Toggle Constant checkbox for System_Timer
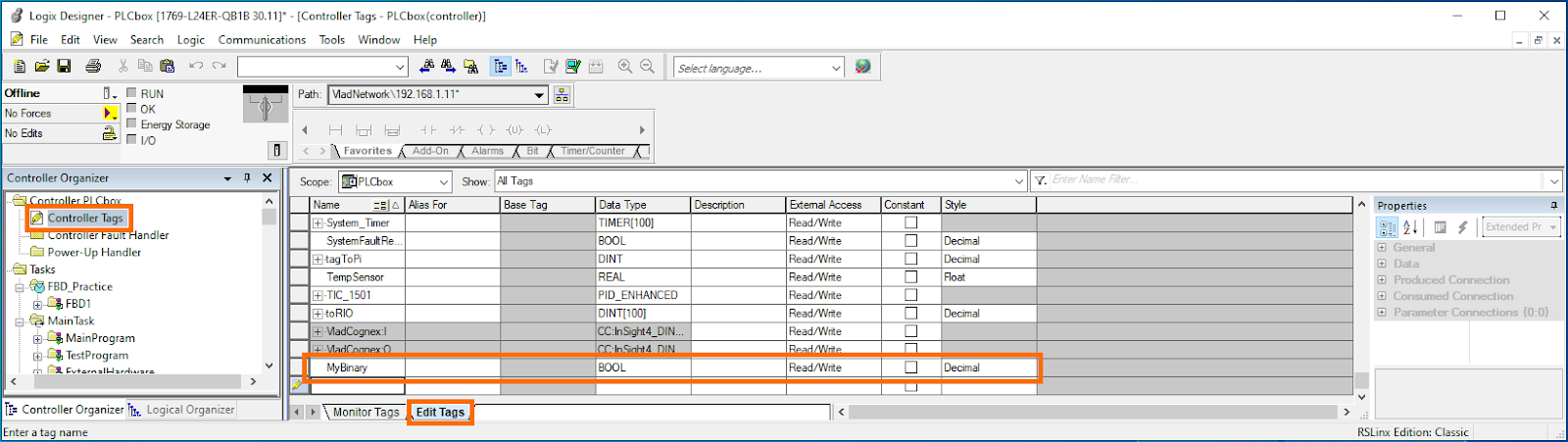 click(910, 222)
